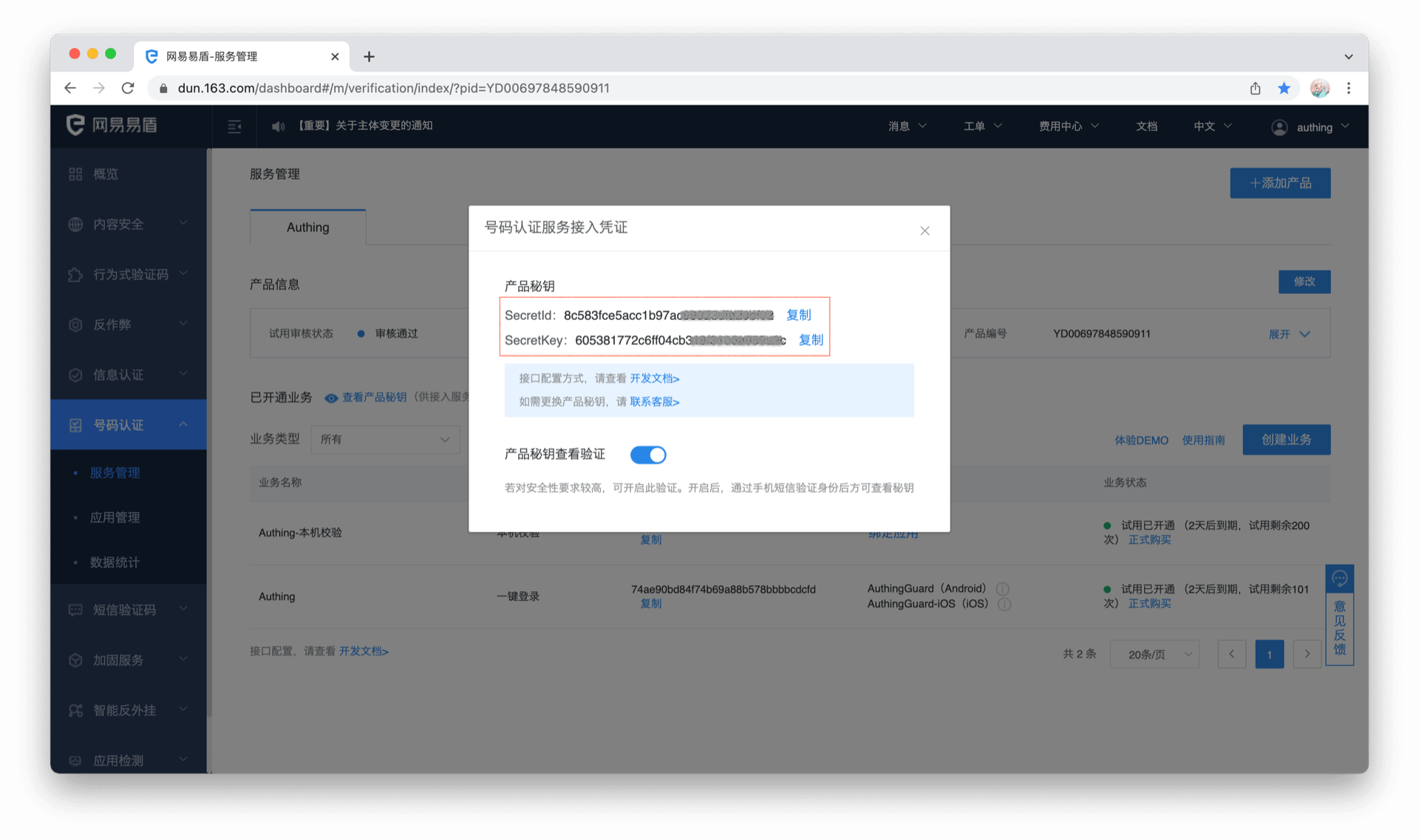
Task: Open the authing user account dropdown
Action: pyautogui.click(x=1313, y=127)
